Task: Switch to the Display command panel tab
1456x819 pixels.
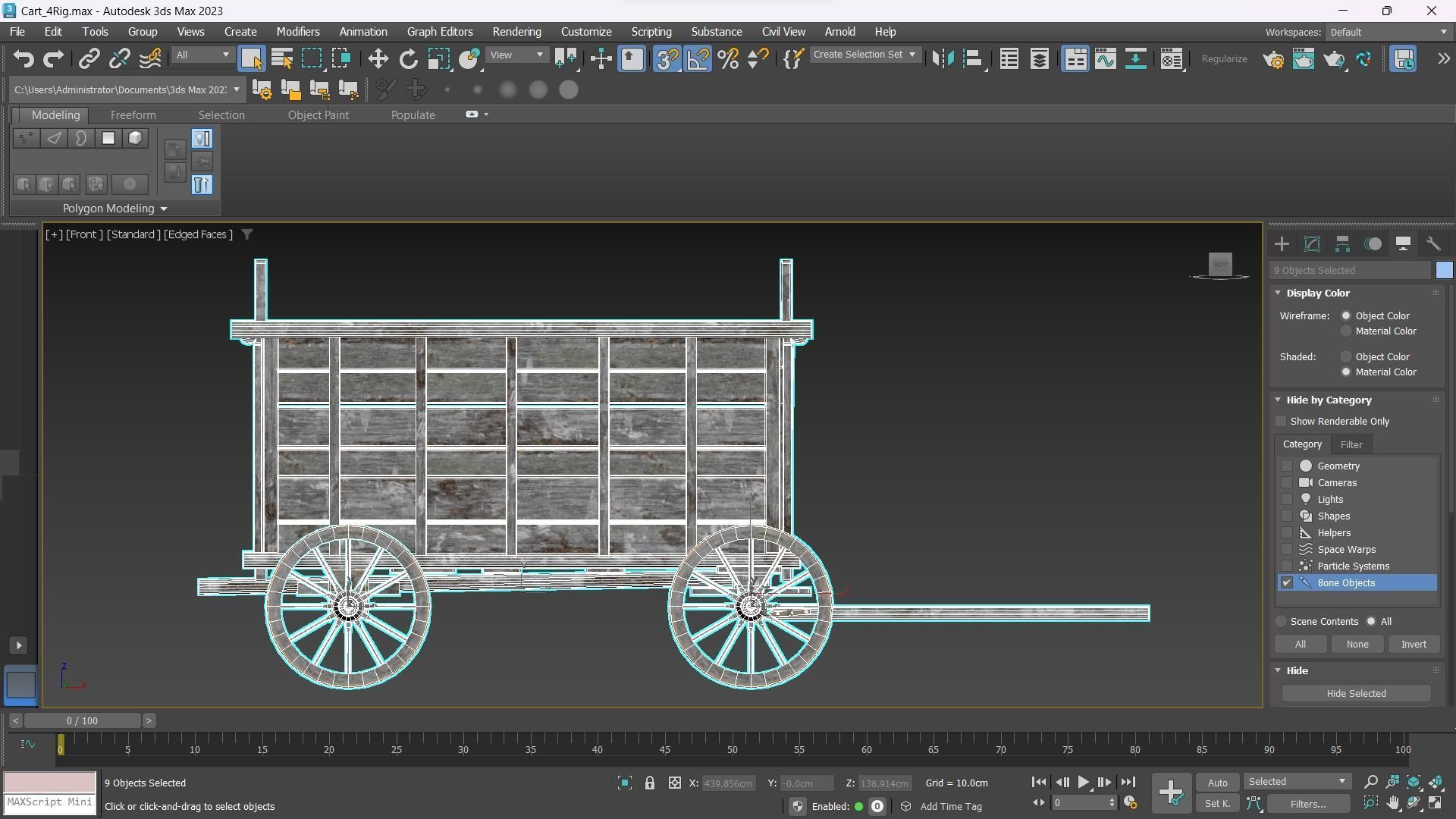Action: pos(1403,244)
